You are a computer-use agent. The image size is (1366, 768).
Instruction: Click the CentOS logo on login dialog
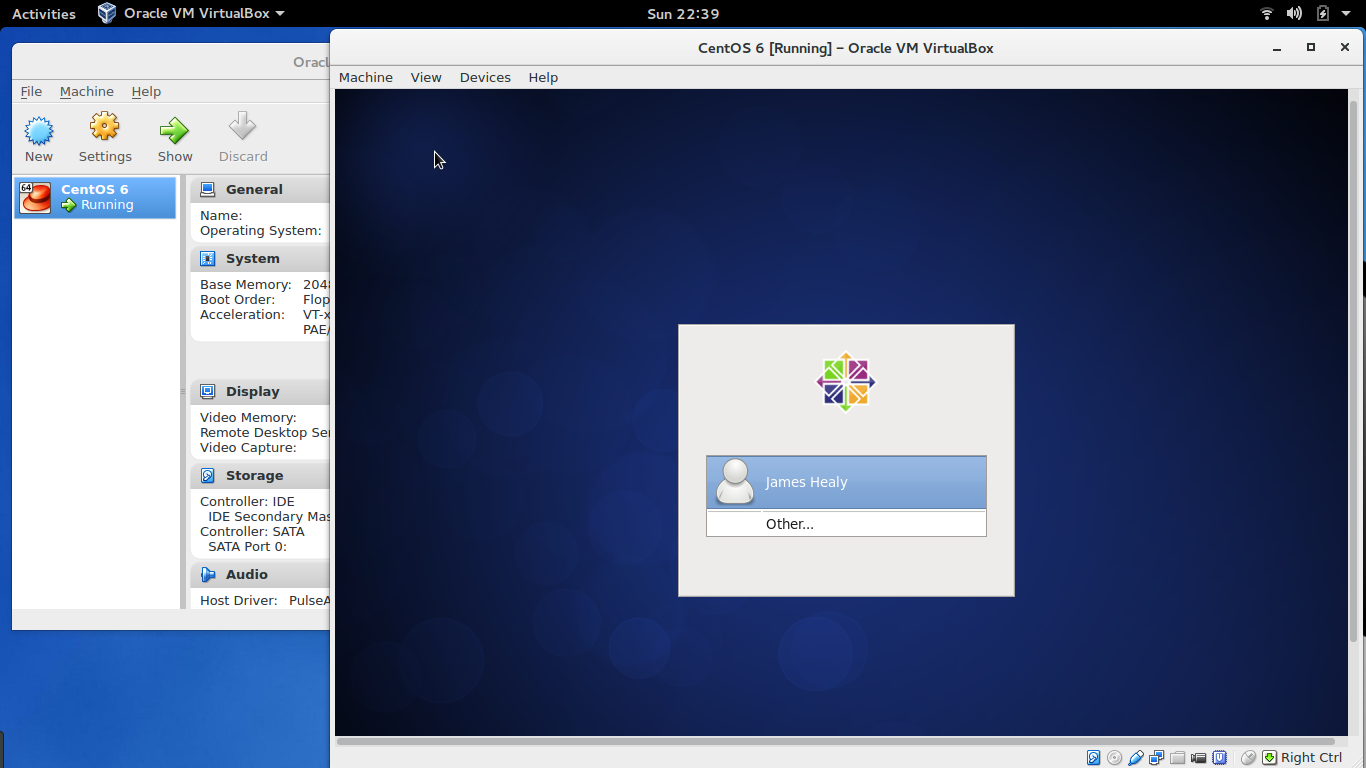point(846,381)
